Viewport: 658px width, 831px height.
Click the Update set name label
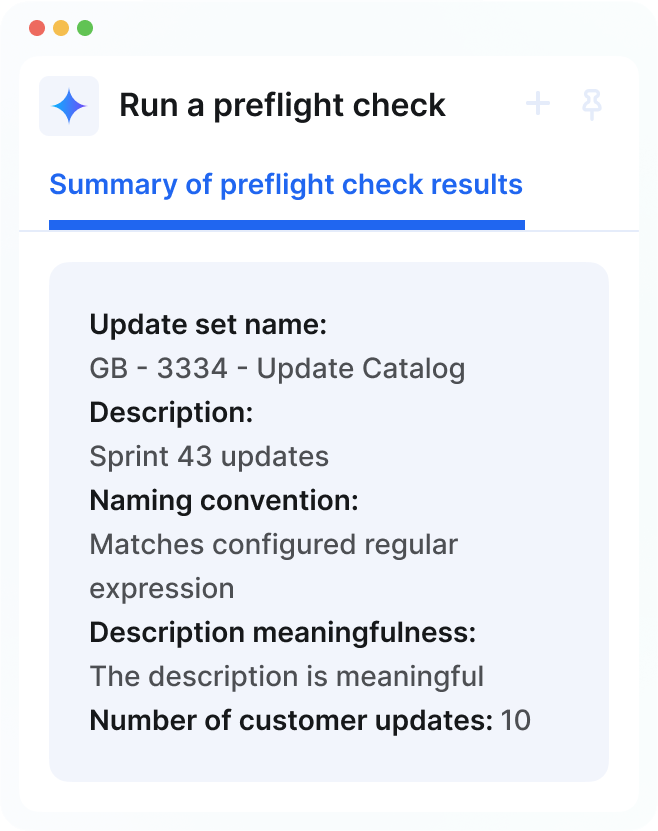coord(208,324)
